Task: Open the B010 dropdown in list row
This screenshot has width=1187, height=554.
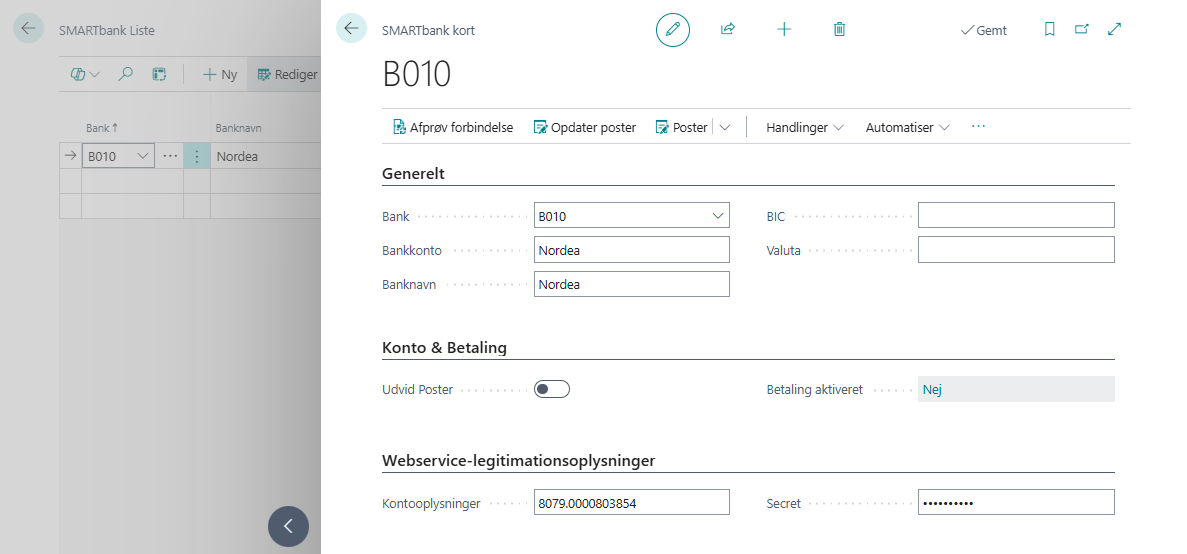Action: click(x=142, y=156)
